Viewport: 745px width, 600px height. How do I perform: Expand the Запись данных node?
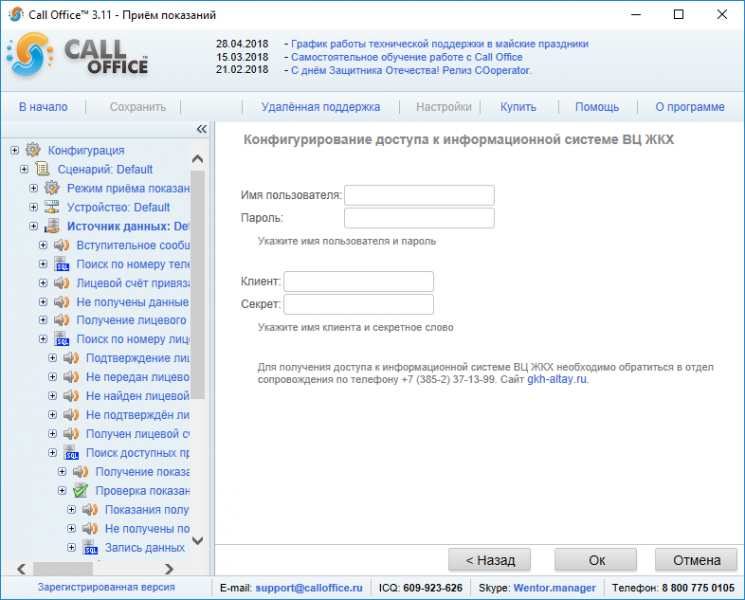tap(72, 547)
